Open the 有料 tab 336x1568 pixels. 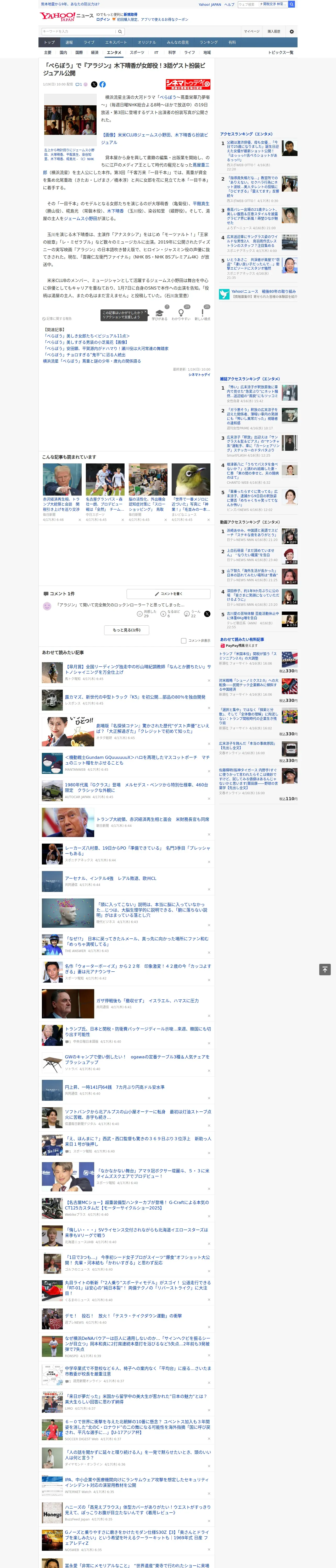[232, 43]
